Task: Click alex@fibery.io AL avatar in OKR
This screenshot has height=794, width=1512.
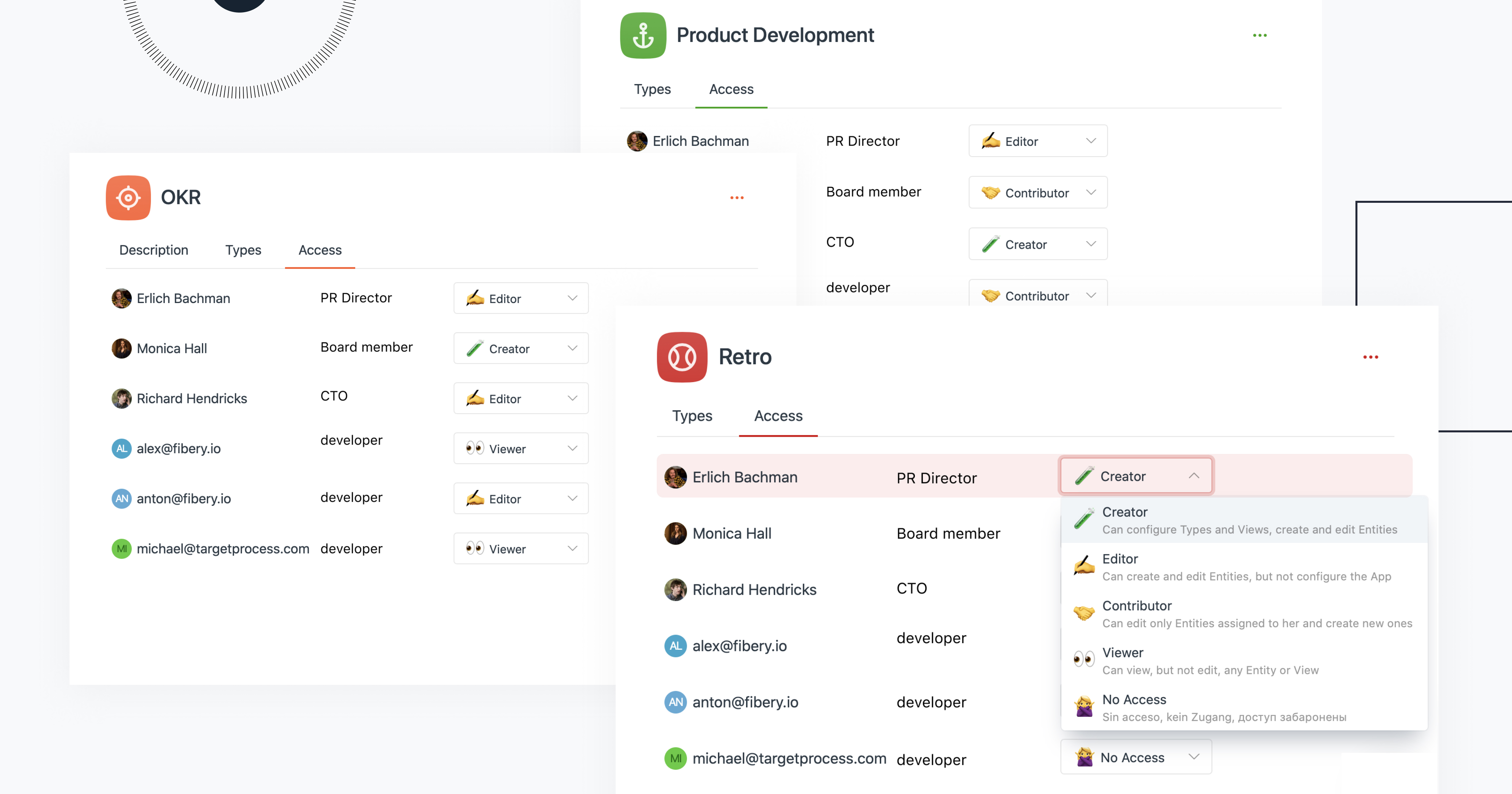Action: pyautogui.click(x=121, y=448)
